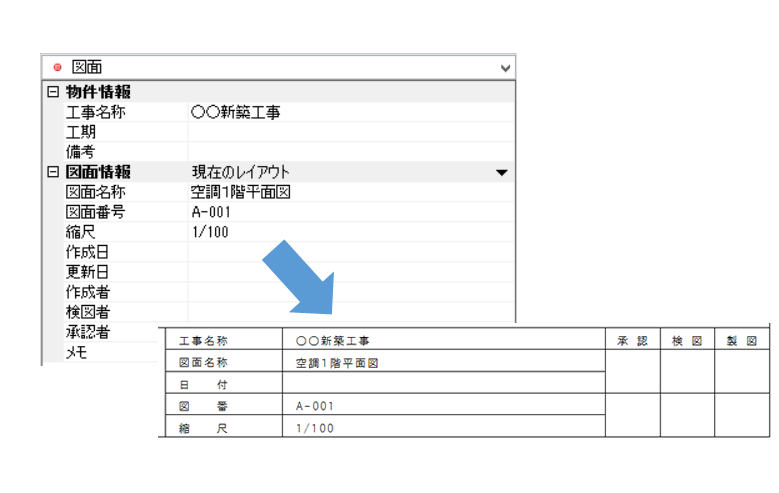
Task: Edit the 縮尺 value 1/100 in the property panel
Action: tap(210, 232)
